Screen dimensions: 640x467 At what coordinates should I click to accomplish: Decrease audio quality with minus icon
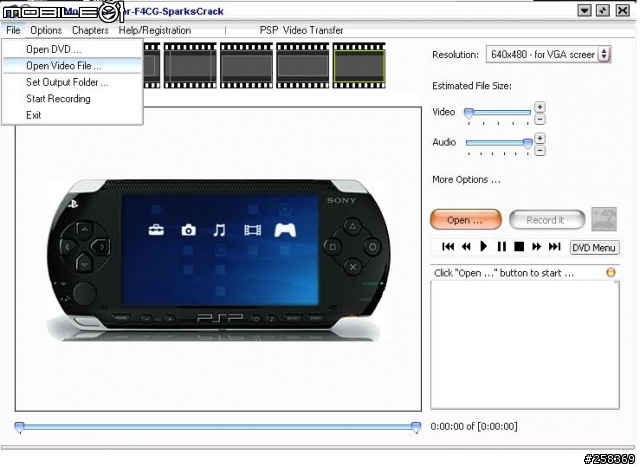540,151
